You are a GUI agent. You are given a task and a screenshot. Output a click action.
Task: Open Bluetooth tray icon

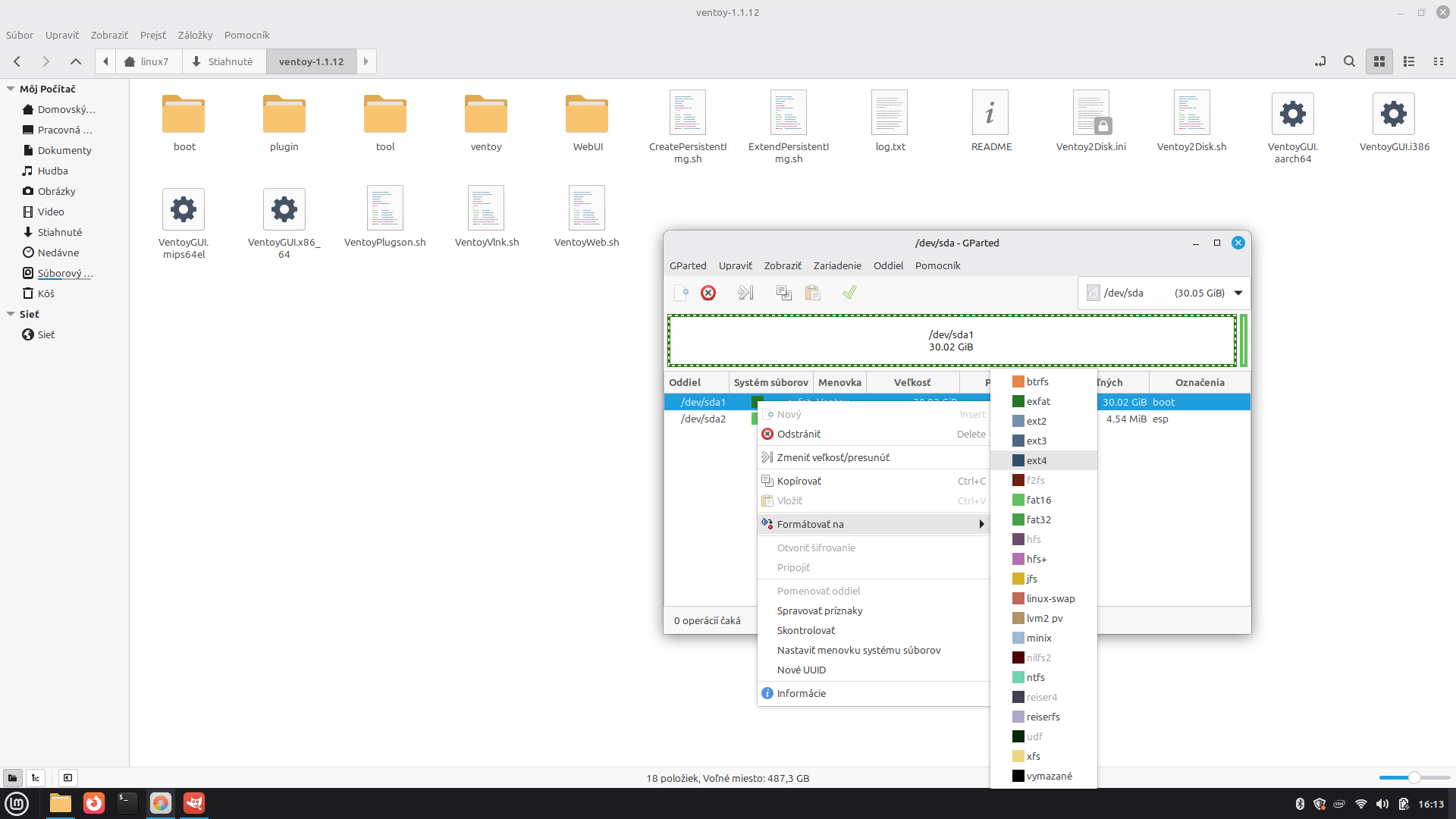click(x=1299, y=804)
